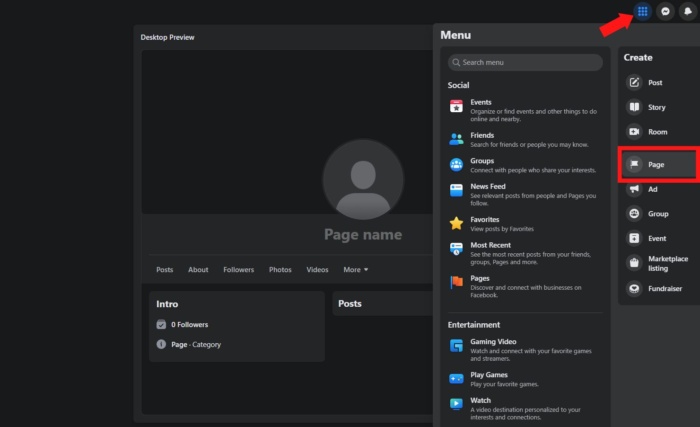This screenshot has height=427, width=700.
Task: Click the 'Page name' placeholder text
Action: 363,234
